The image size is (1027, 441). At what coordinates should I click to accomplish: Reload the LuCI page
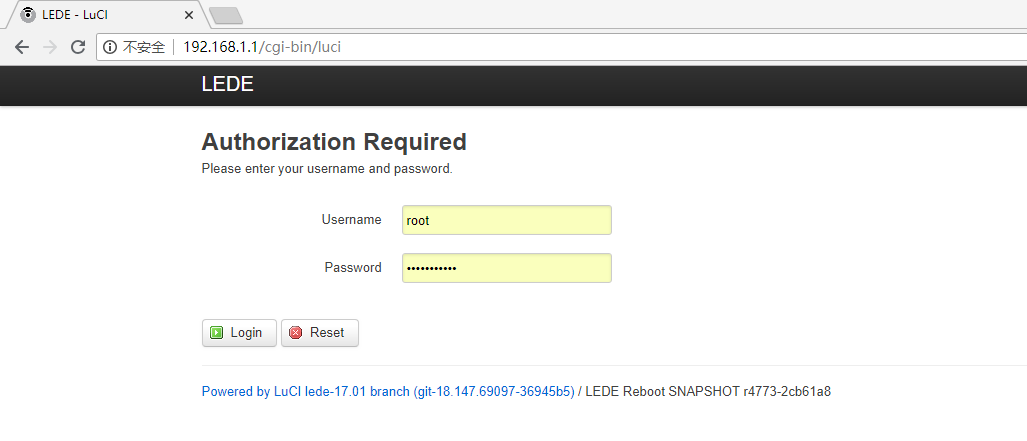click(78, 47)
